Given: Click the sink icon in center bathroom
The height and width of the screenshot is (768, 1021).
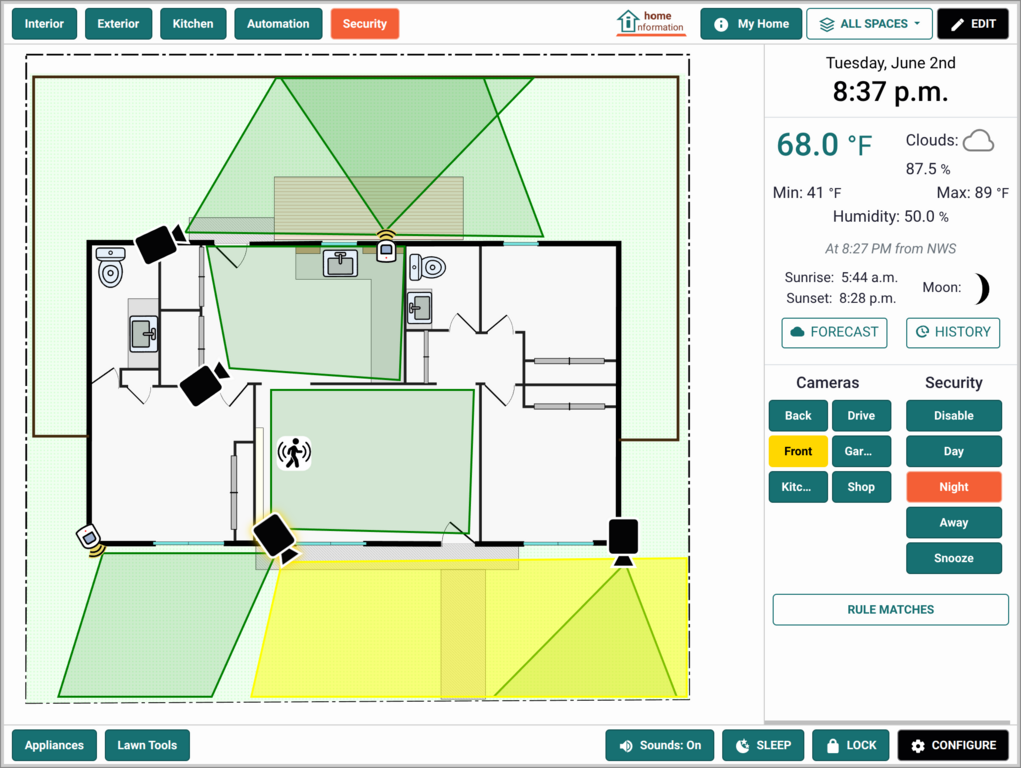Looking at the screenshot, I should point(419,307).
